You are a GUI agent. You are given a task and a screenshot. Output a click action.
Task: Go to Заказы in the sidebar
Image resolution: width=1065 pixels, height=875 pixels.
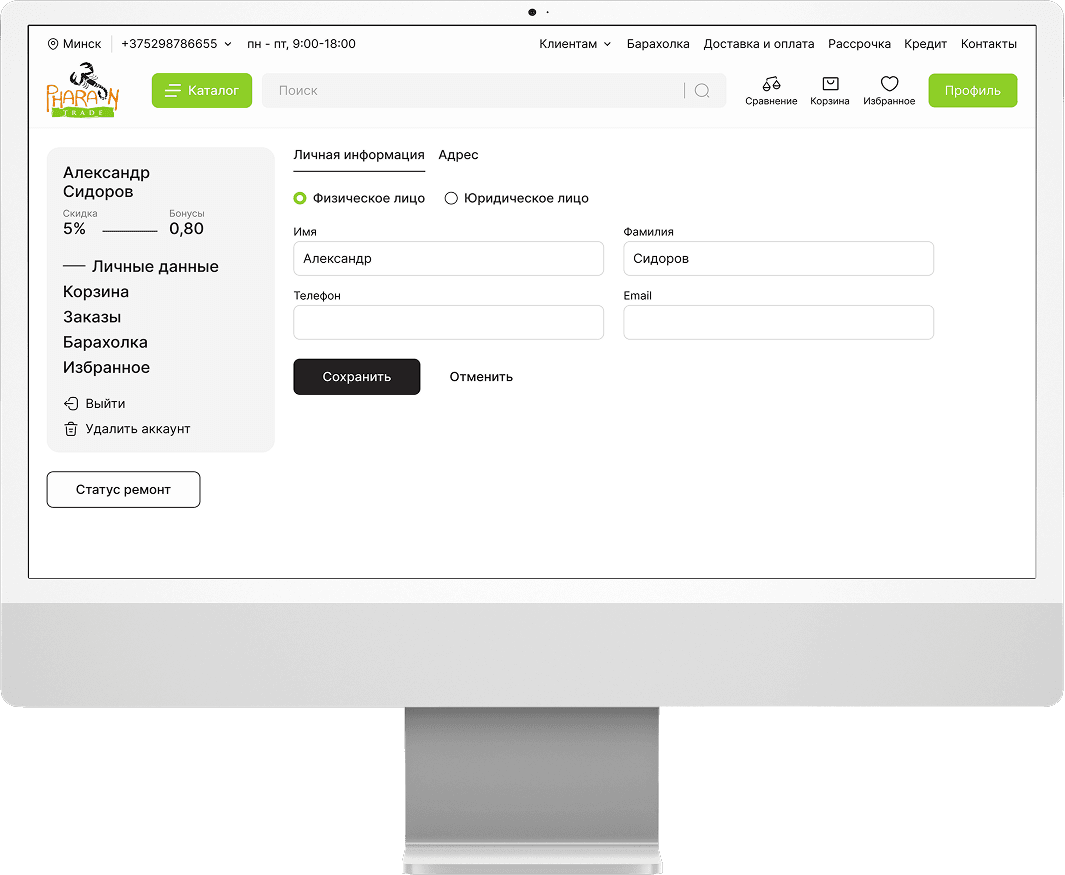(92, 317)
